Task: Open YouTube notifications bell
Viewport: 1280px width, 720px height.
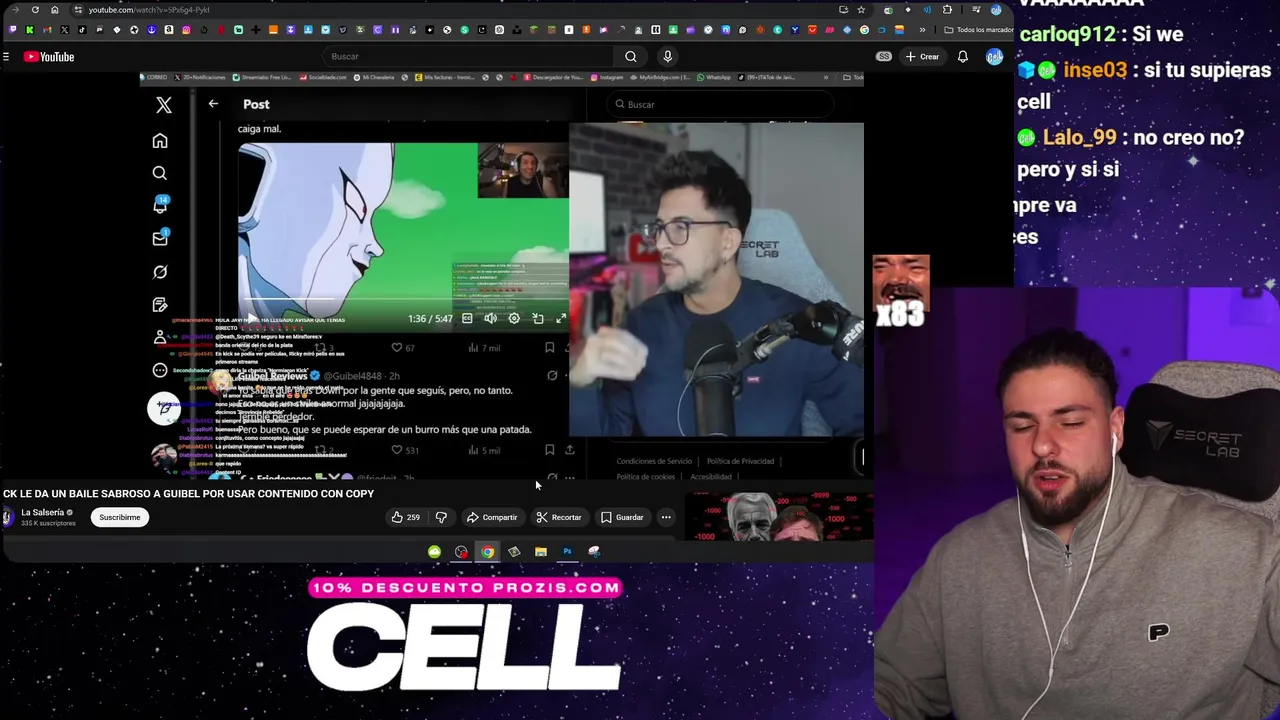Action: coord(962,57)
